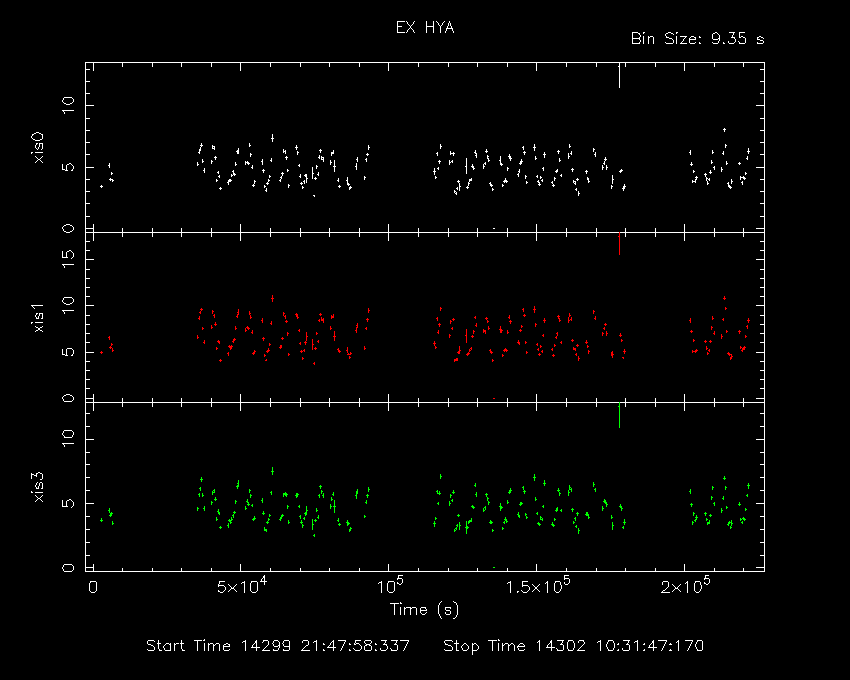Screen dimensions: 850x680
Task: Click the 1.5×10^5 x-axis tick label
Action: point(537,586)
